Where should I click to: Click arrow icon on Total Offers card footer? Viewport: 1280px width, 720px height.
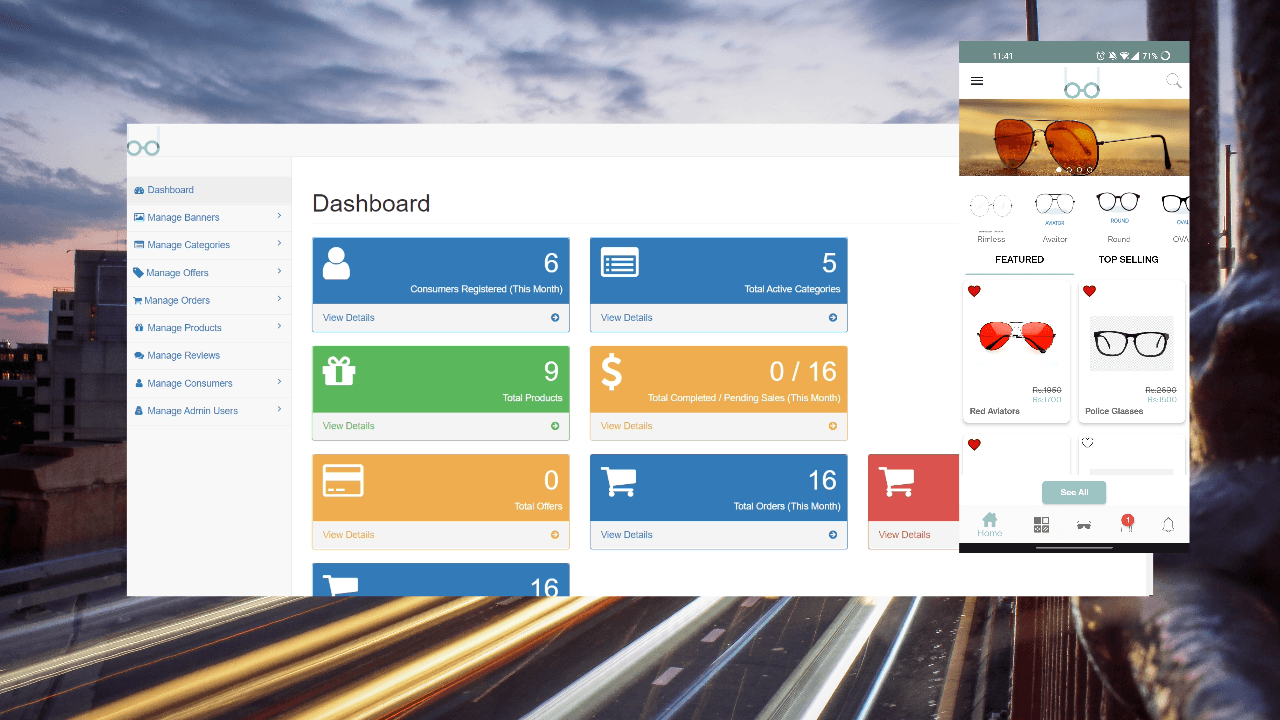(555, 535)
